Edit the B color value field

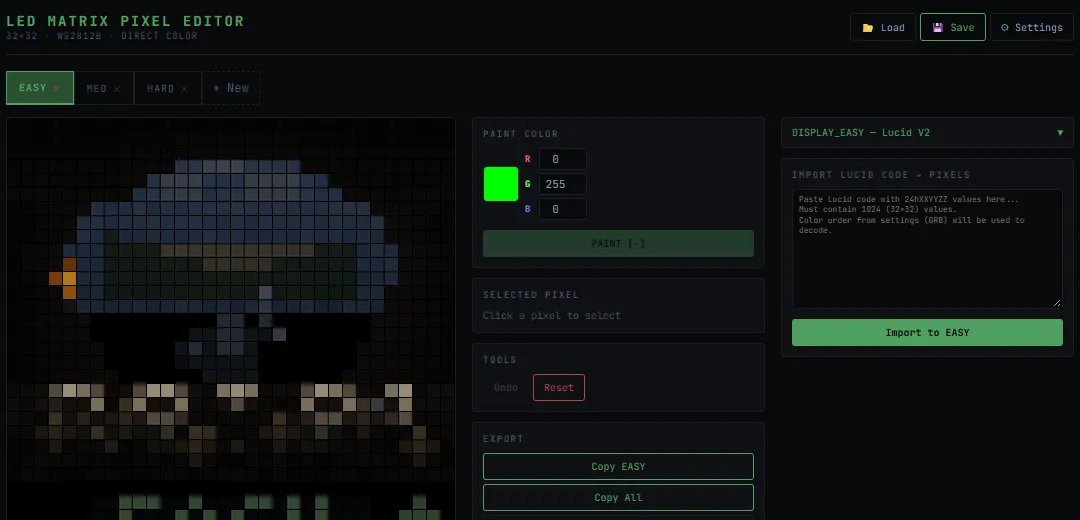(563, 209)
